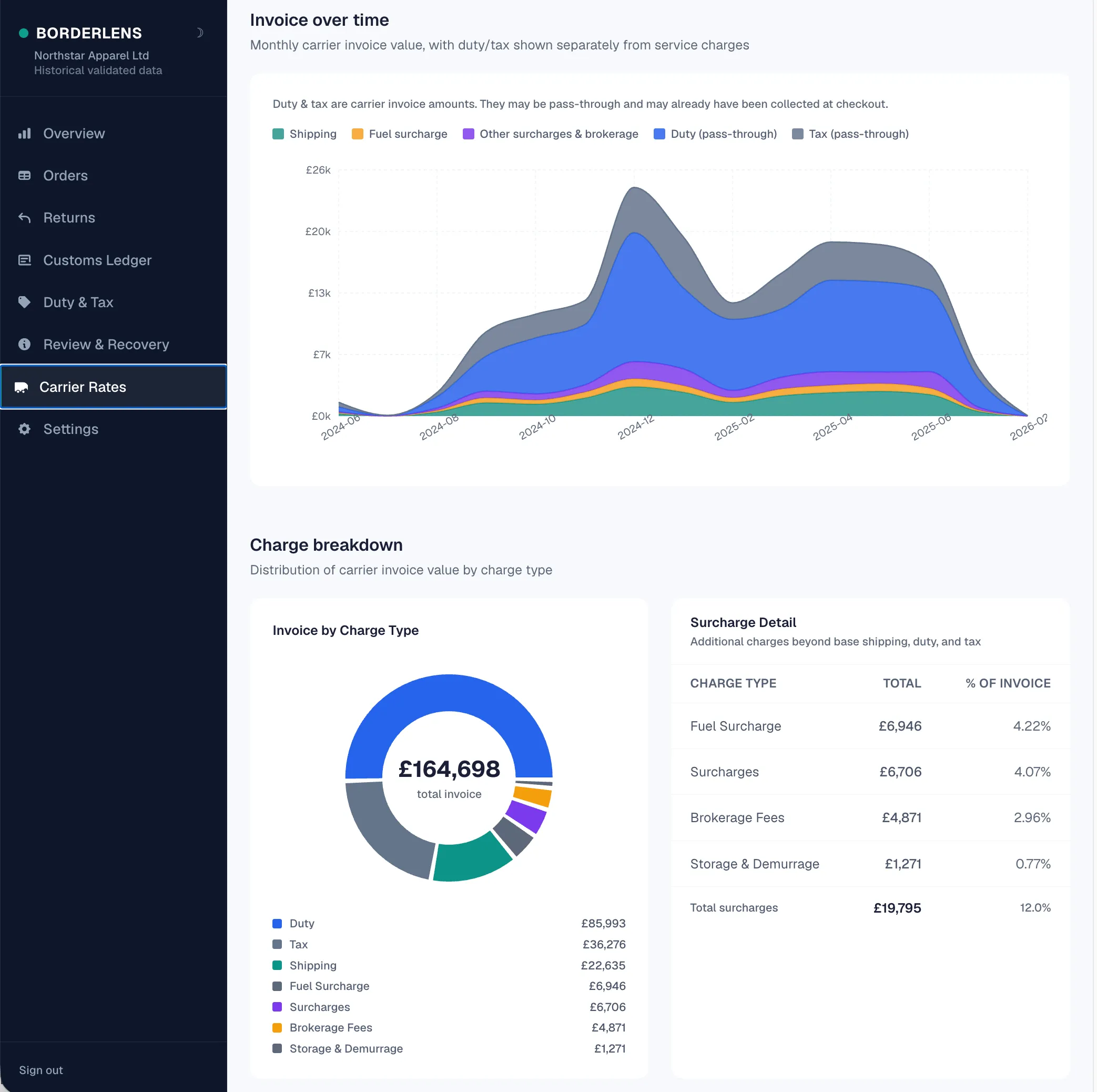Click the Orders table icon
Viewport: 1097px width, 1092px height.
coord(24,176)
